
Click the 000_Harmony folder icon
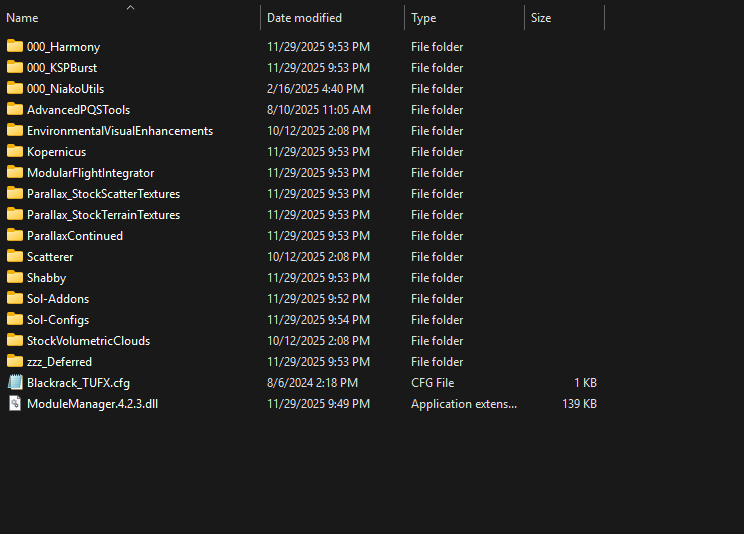coord(15,46)
